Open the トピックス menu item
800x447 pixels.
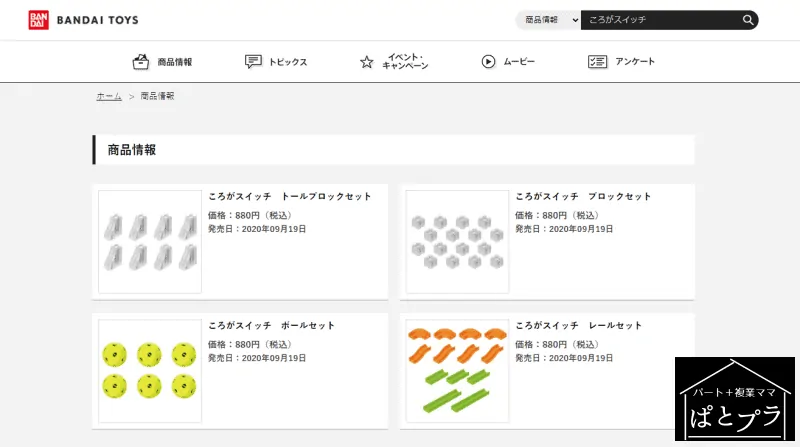[x=288, y=62]
